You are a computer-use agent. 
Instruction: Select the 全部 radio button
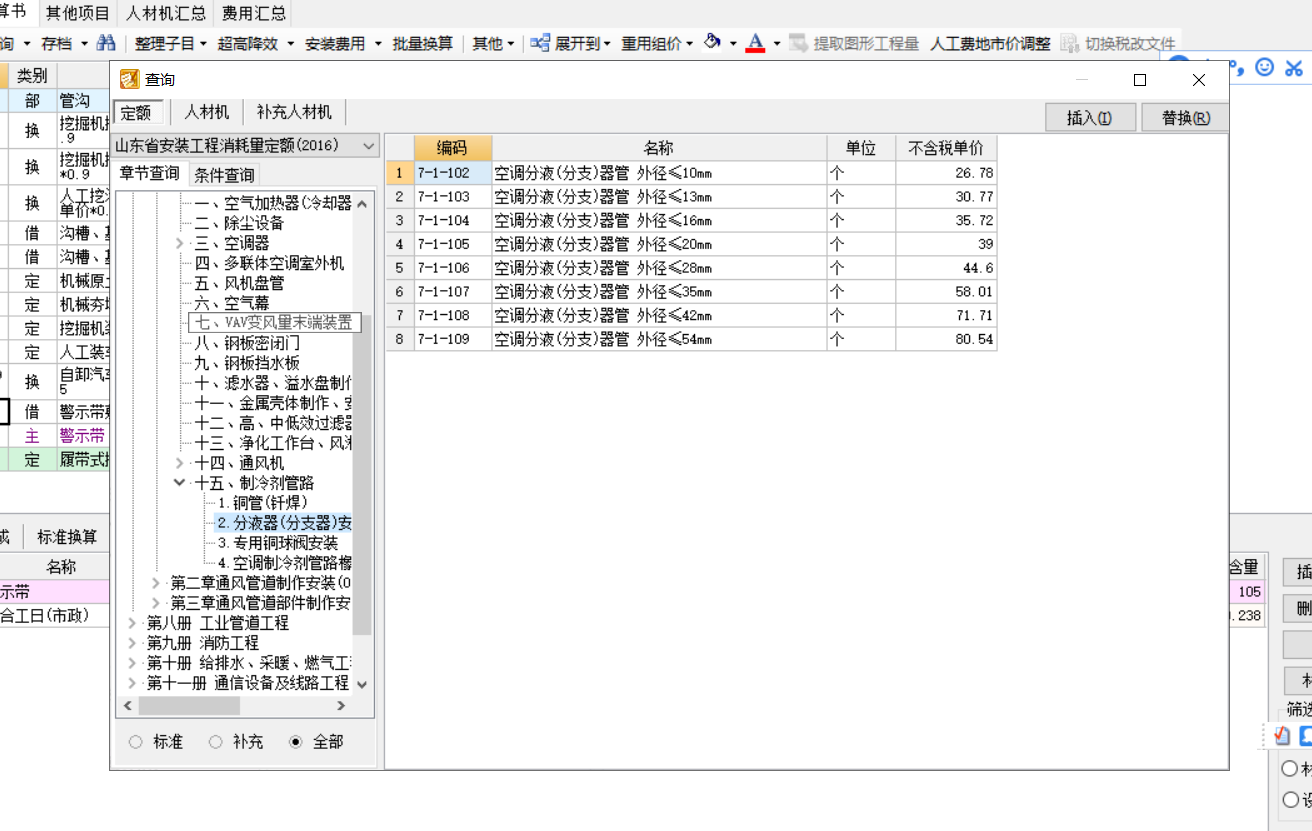[x=295, y=742]
